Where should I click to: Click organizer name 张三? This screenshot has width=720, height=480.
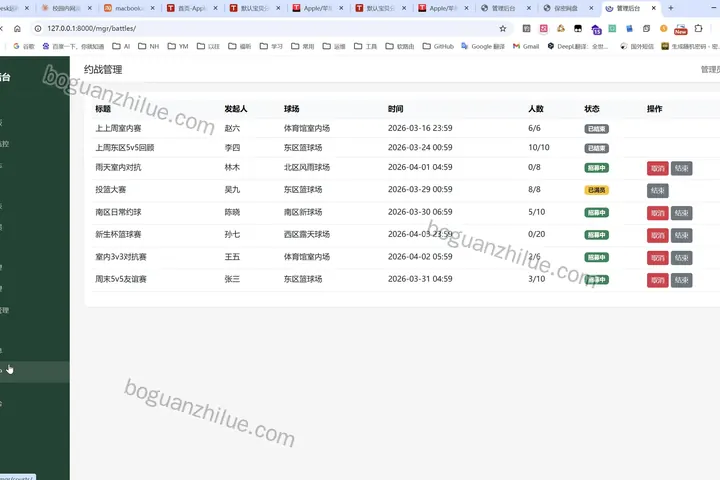[232, 279]
